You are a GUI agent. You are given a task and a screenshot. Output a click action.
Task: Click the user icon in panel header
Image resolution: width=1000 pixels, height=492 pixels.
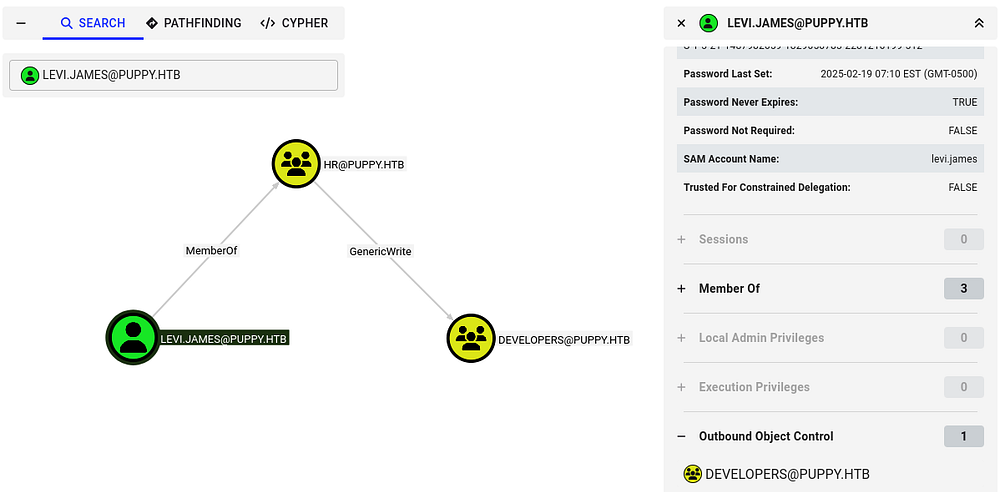[709, 23]
